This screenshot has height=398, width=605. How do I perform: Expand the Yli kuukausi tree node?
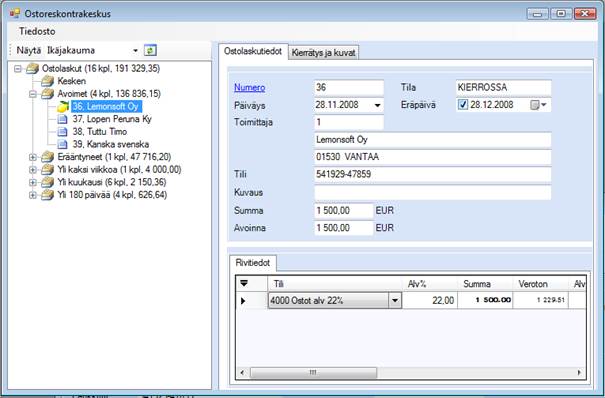point(33,182)
